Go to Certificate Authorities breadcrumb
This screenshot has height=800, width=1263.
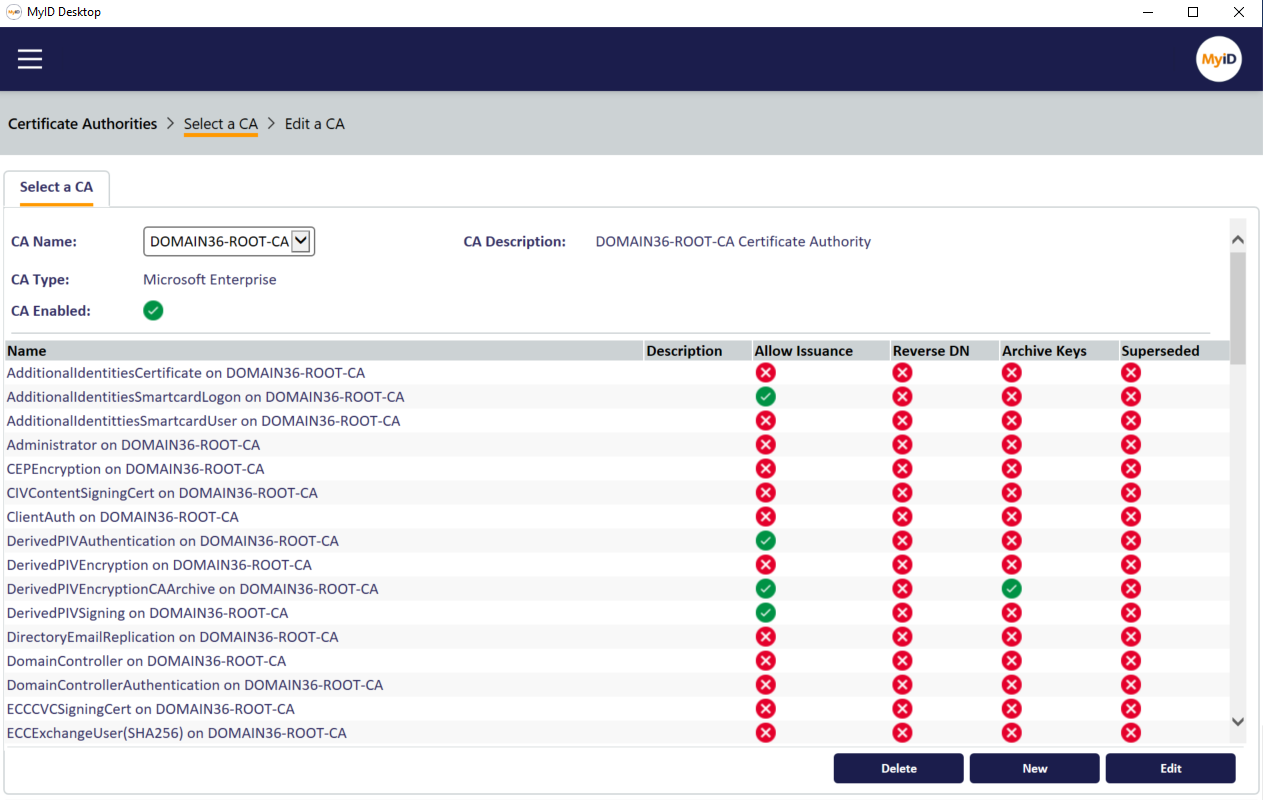(83, 124)
